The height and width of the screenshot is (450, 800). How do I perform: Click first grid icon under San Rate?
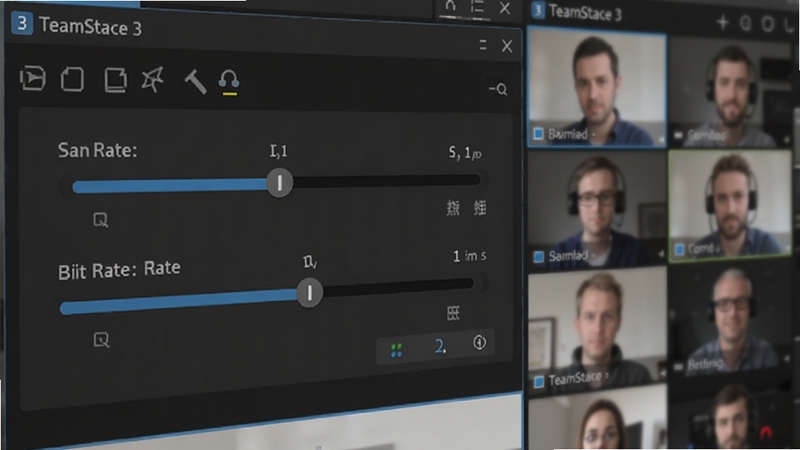453,208
